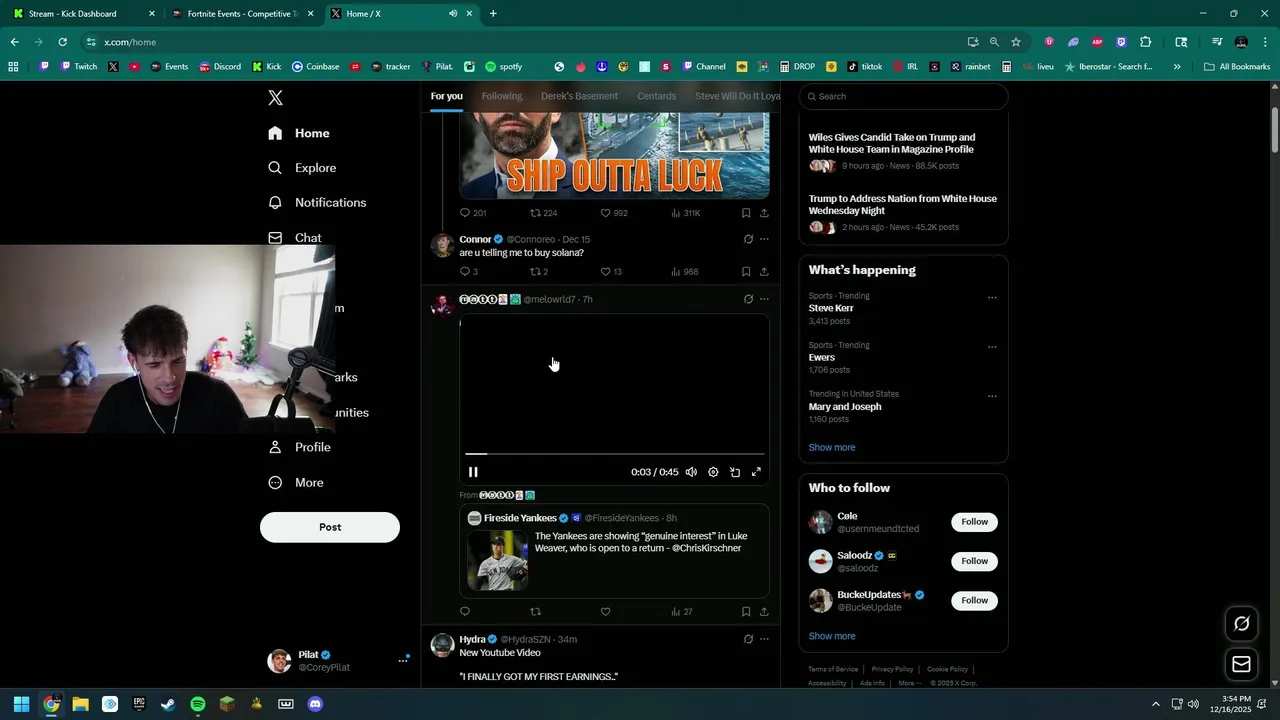Open Discord bookmark in bookmarks bar
This screenshot has width=1280, height=720.
point(220,67)
